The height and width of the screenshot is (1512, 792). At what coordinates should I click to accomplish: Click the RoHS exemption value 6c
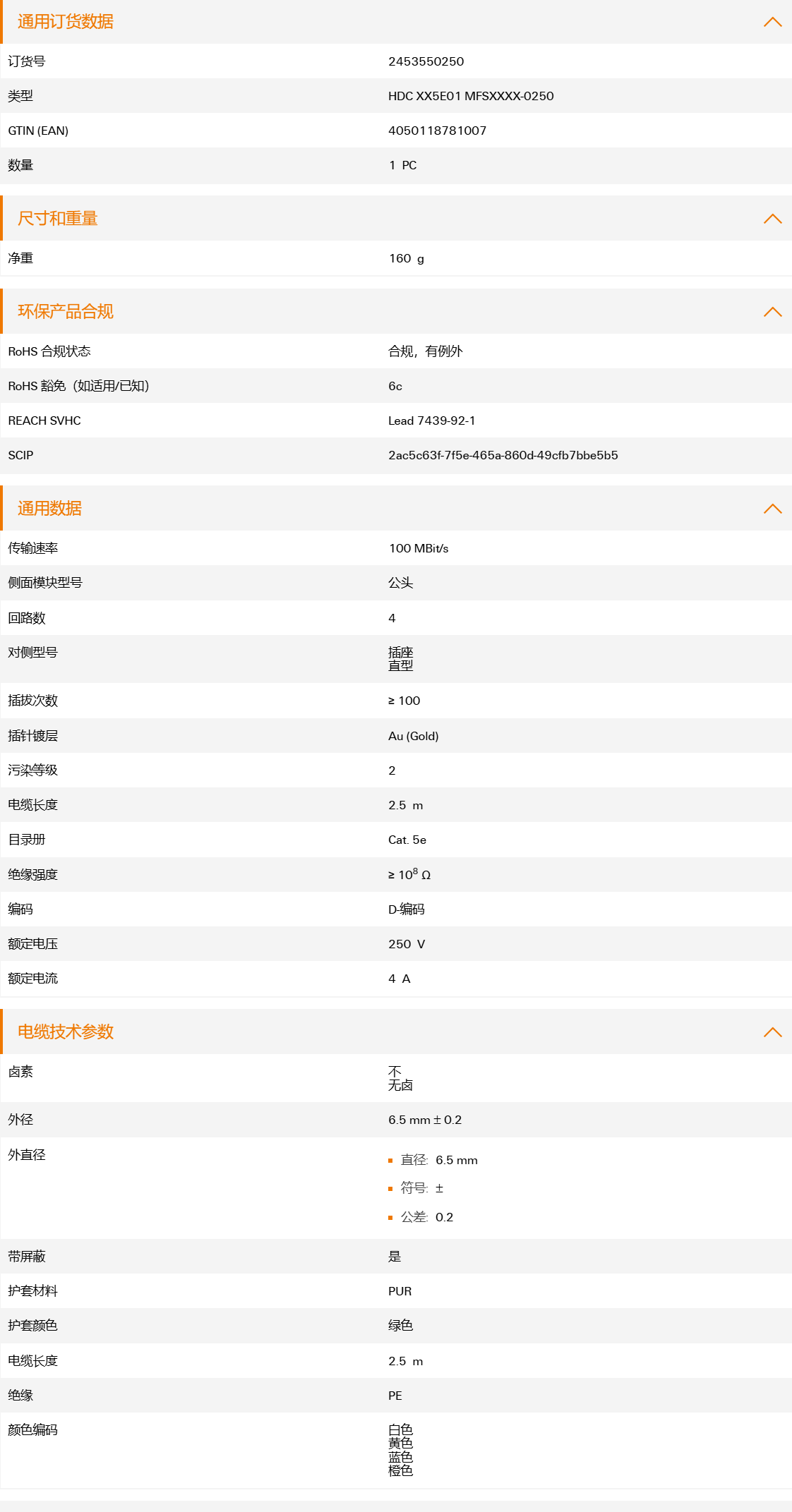click(x=395, y=386)
